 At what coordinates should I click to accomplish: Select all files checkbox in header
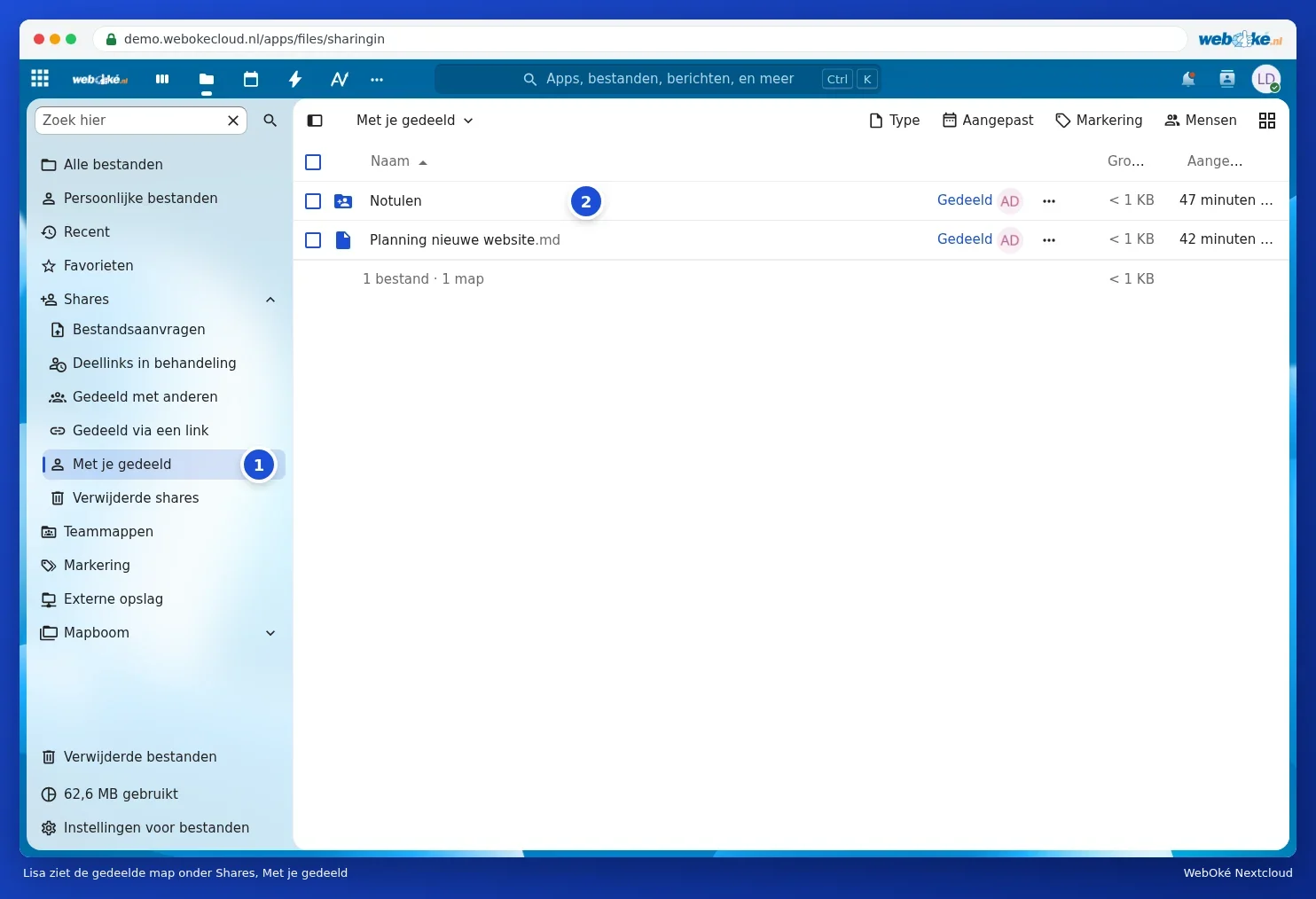(313, 162)
